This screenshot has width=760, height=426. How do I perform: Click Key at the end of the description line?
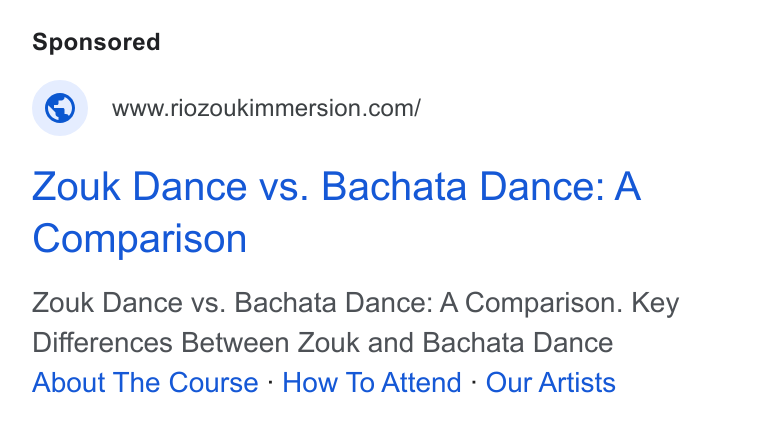(x=655, y=303)
